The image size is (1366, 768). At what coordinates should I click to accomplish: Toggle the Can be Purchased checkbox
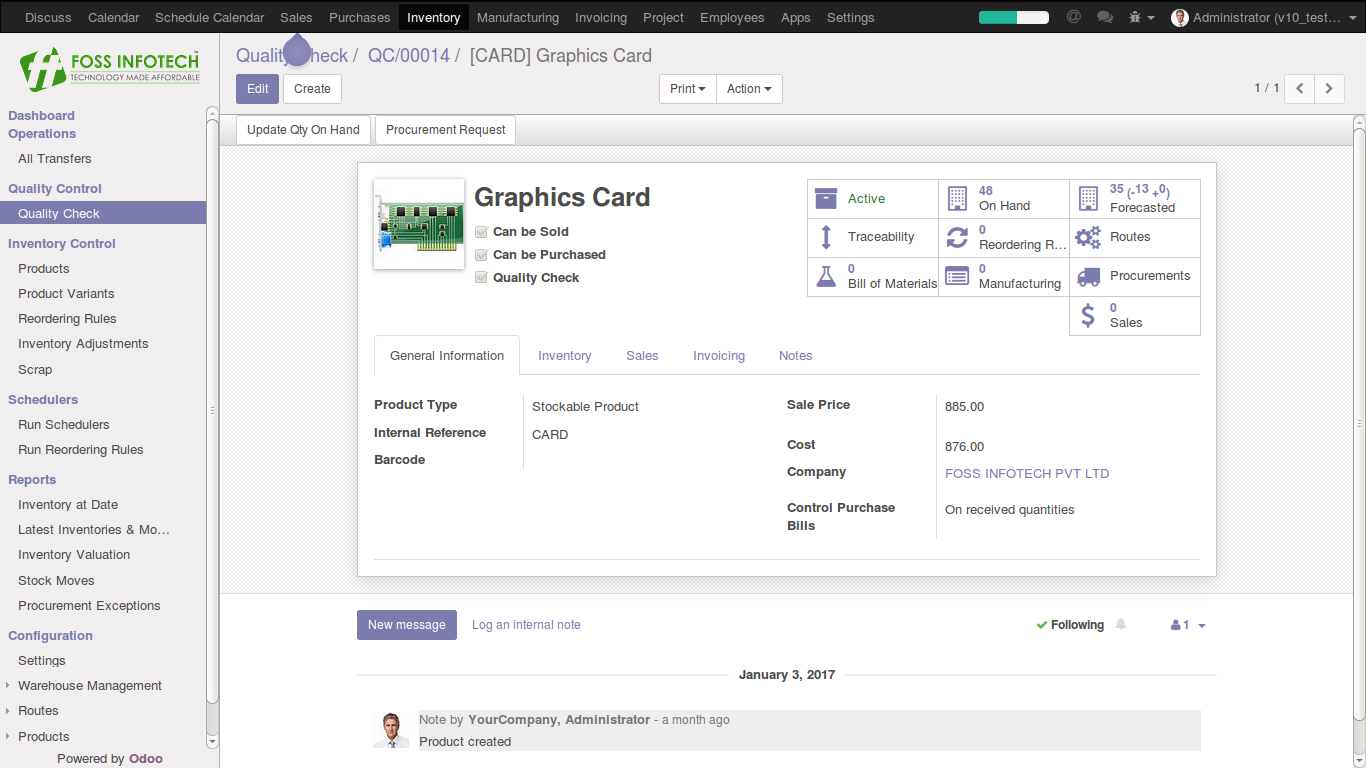click(481, 255)
